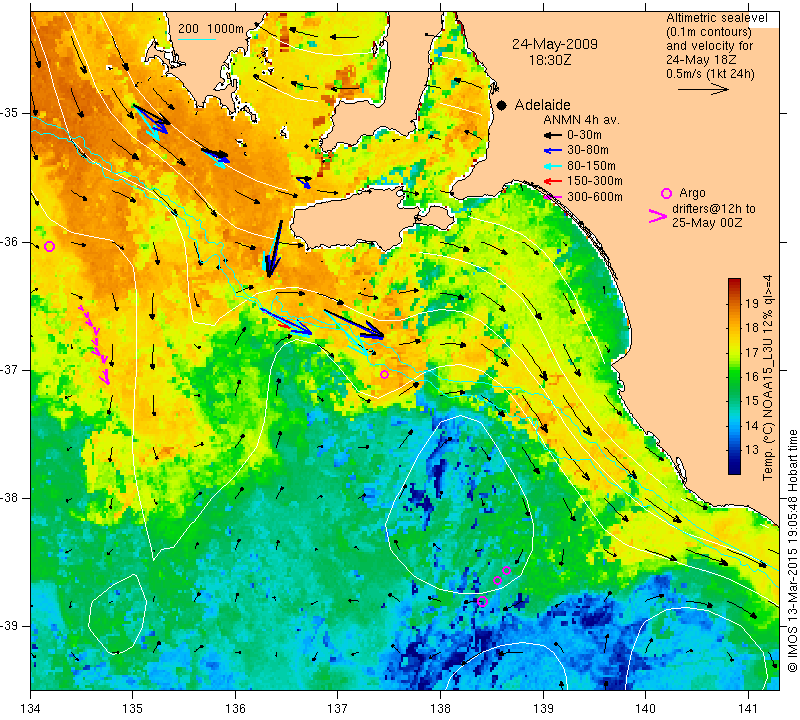Click the '24-May-2009' date text

(x=555, y=44)
